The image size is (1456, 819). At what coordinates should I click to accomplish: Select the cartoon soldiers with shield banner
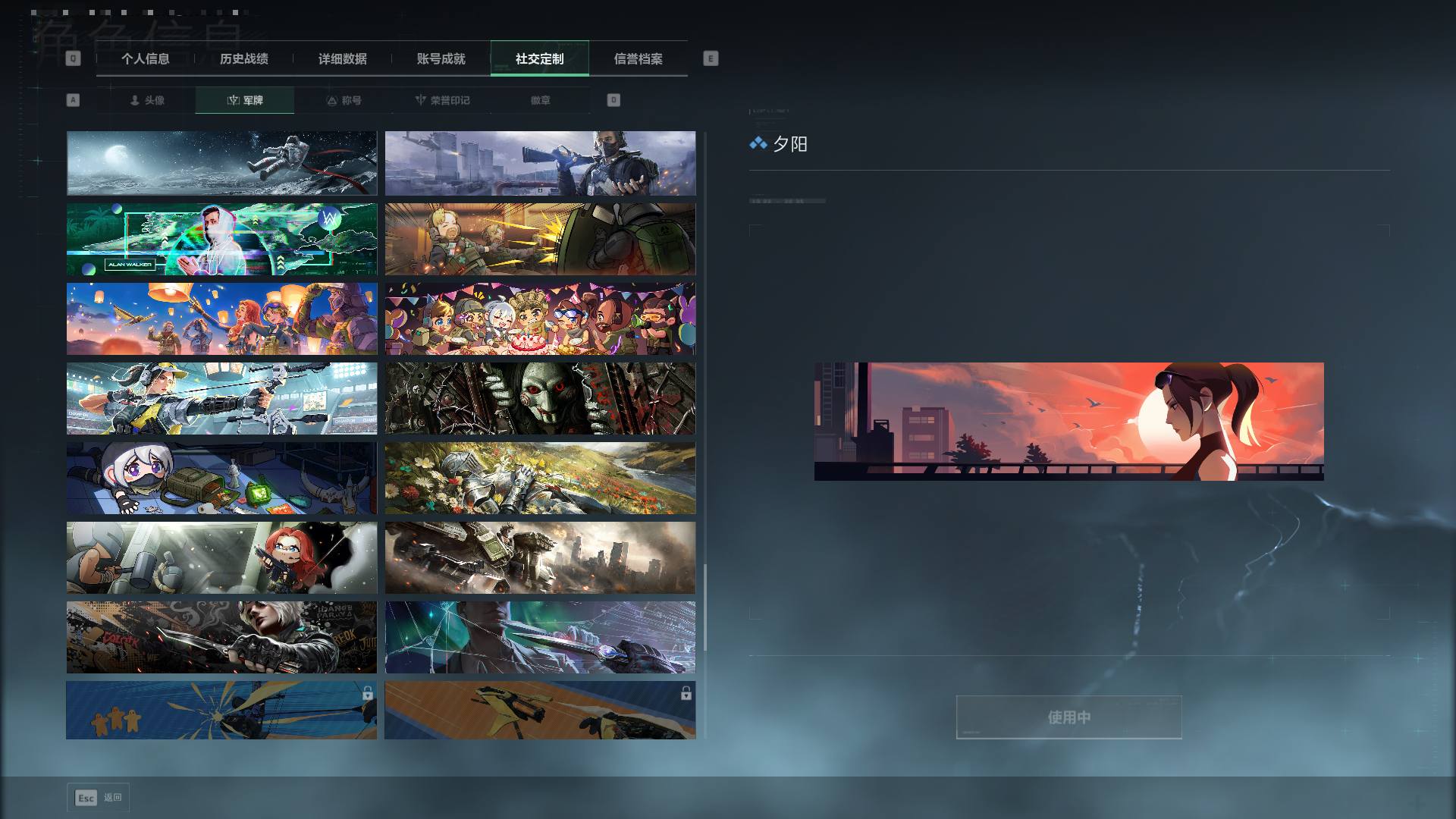(540, 239)
